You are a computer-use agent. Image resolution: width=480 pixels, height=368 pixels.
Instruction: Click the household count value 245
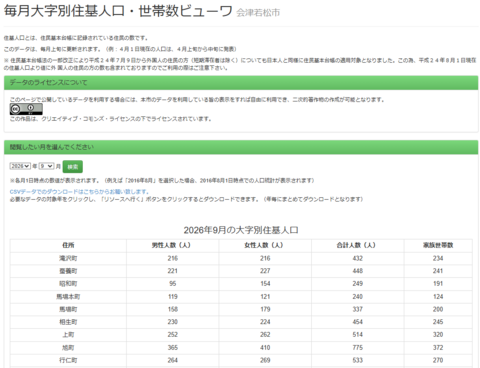click(x=438, y=322)
